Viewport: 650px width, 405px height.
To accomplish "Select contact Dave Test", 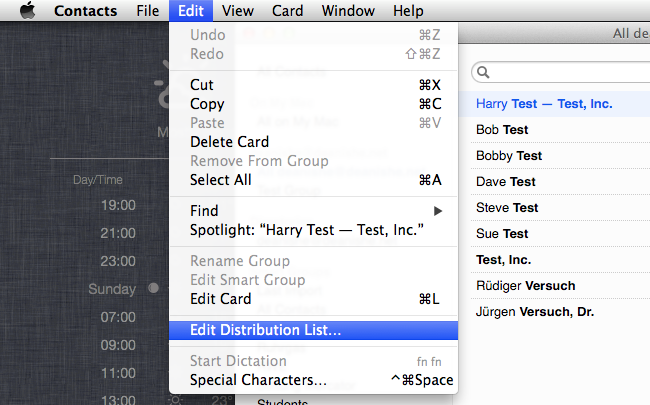I will click(x=554, y=182).
